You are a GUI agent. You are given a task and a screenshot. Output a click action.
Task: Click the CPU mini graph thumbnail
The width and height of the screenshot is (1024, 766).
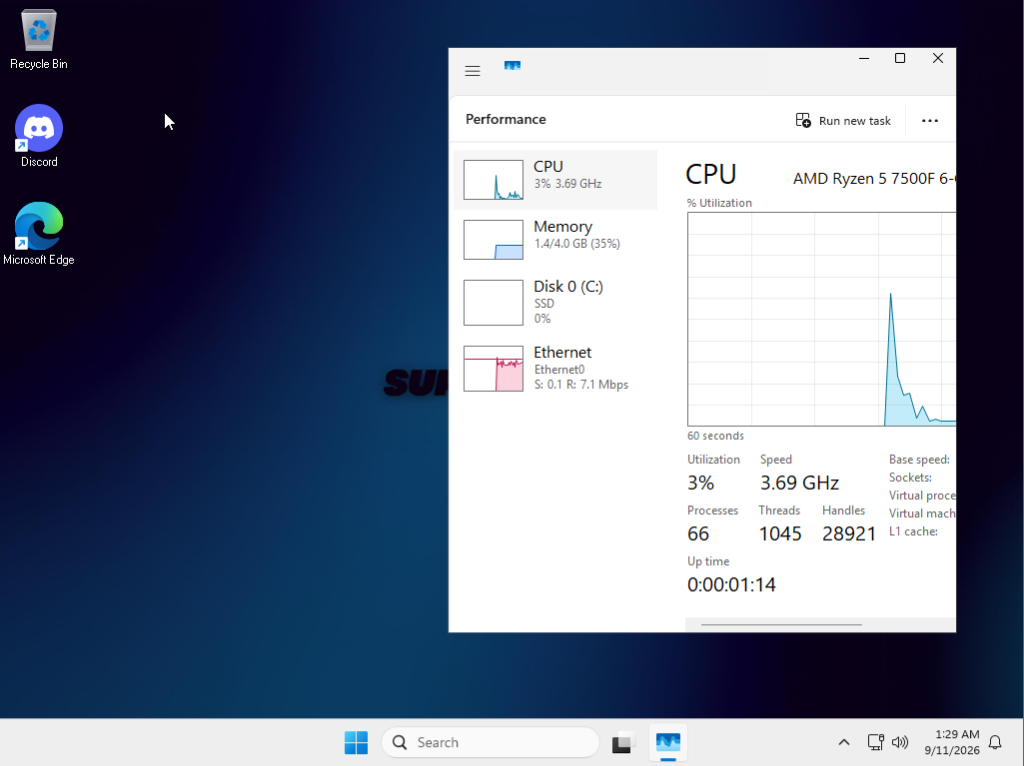(493, 180)
